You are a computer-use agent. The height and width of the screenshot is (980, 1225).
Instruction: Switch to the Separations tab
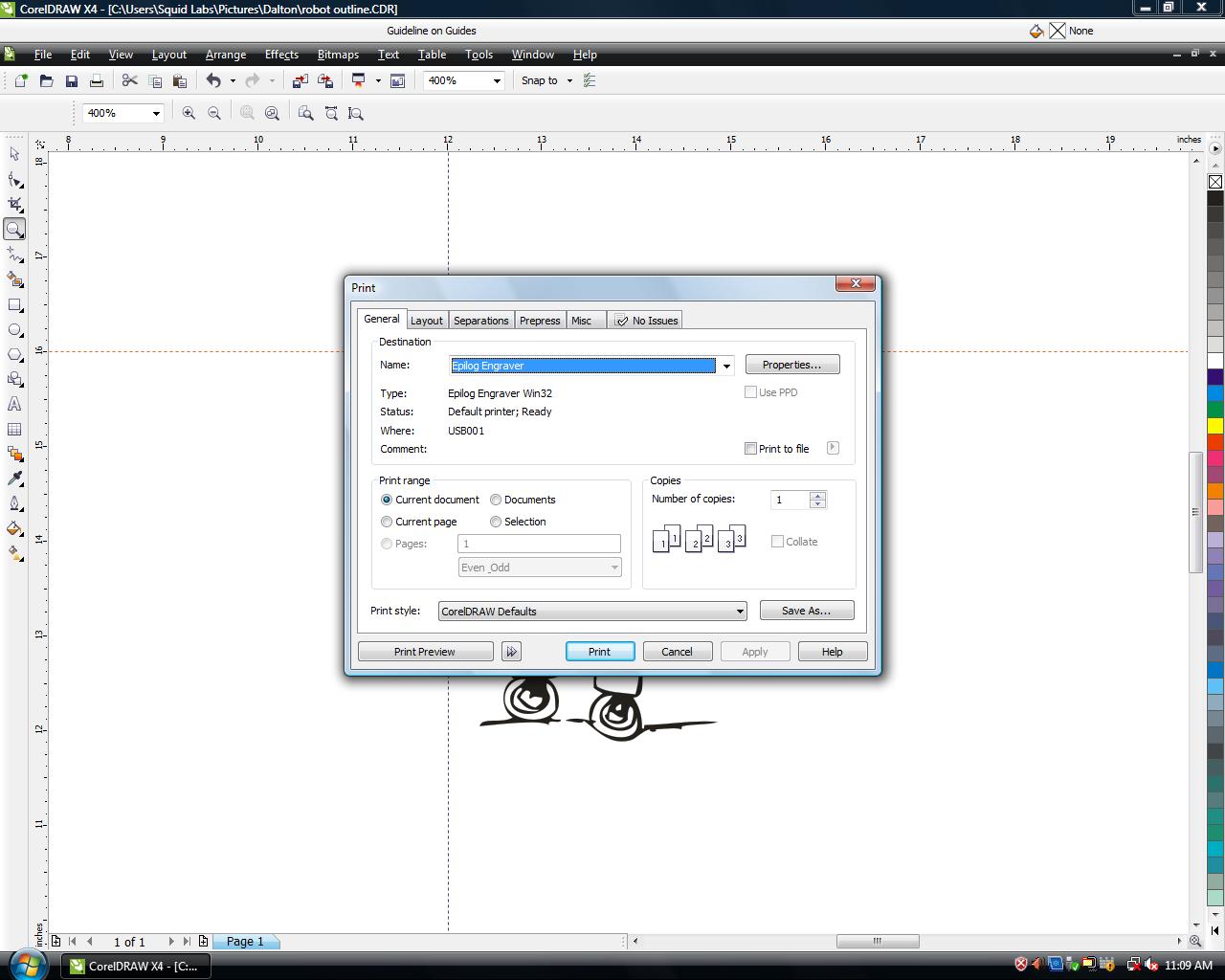(x=481, y=321)
